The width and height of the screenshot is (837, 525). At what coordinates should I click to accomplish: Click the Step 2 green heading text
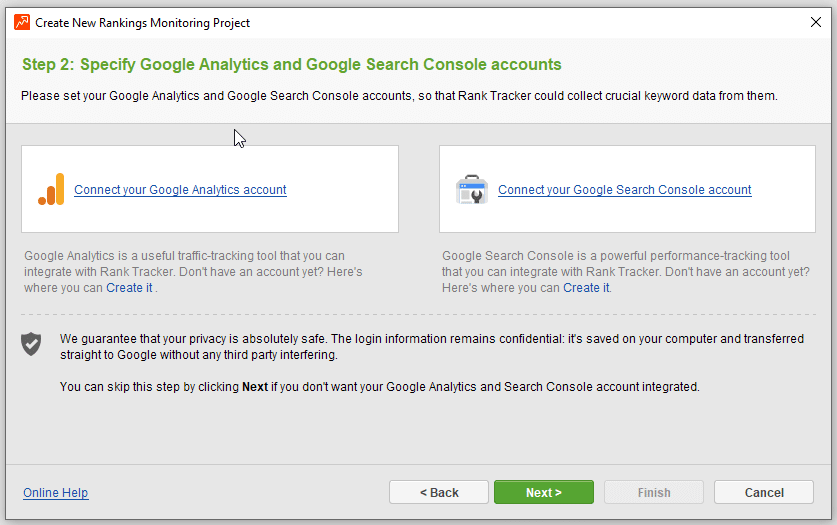(291, 65)
